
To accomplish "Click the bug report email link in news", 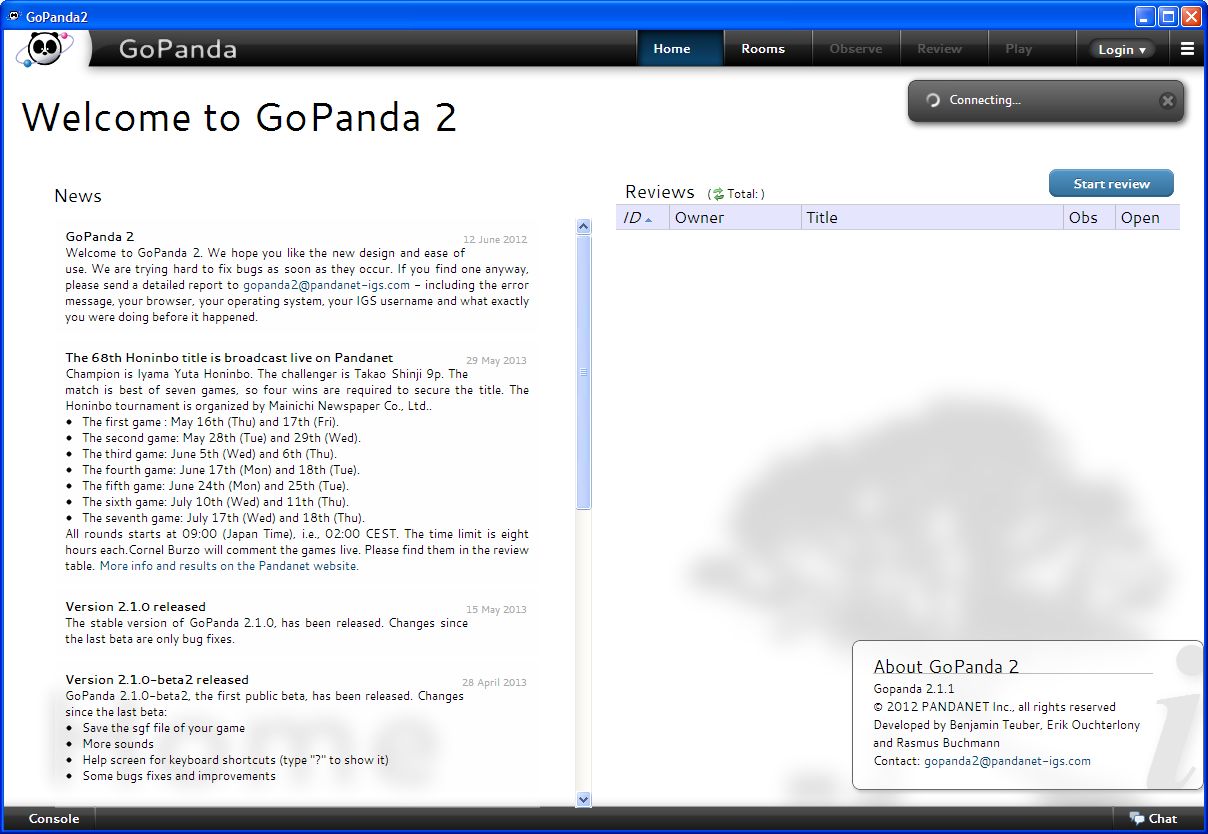I will tap(326, 285).
